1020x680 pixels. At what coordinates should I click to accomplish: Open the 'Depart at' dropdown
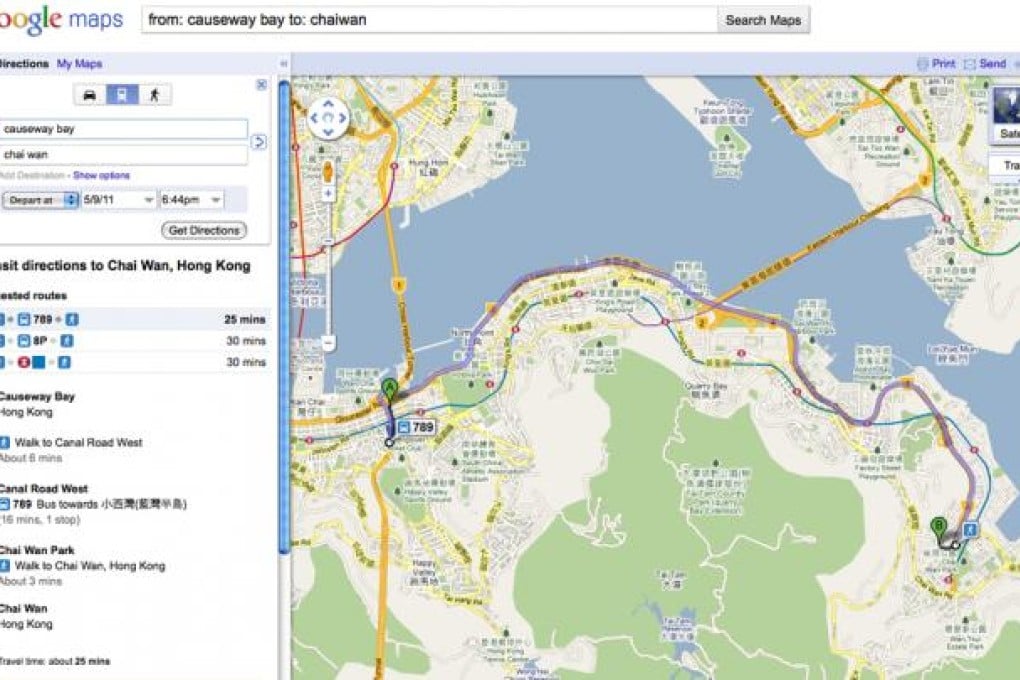[40, 200]
